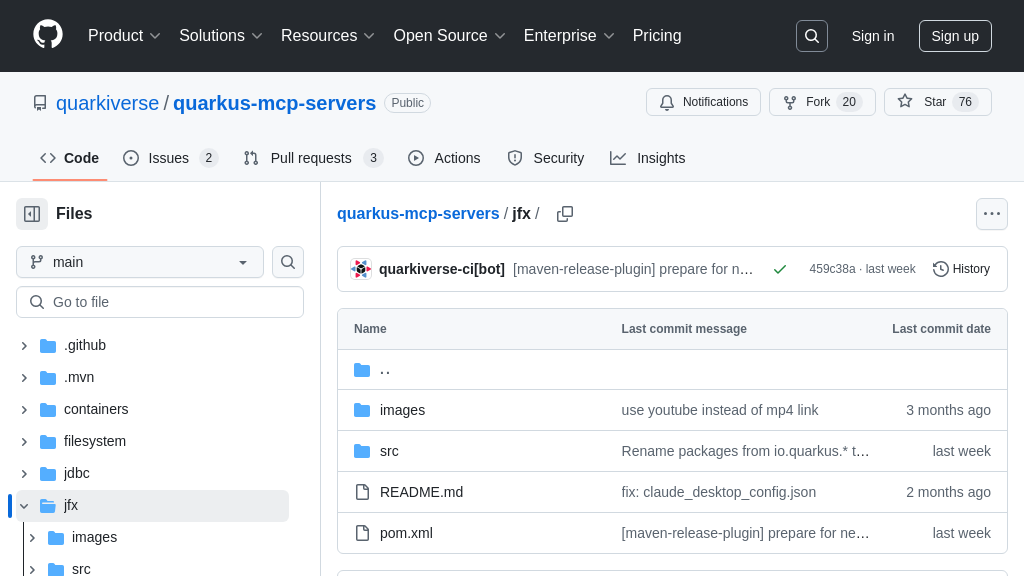Expand the .mvn folder chevron
The height and width of the screenshot is (576, 1024).
(24, 377)
